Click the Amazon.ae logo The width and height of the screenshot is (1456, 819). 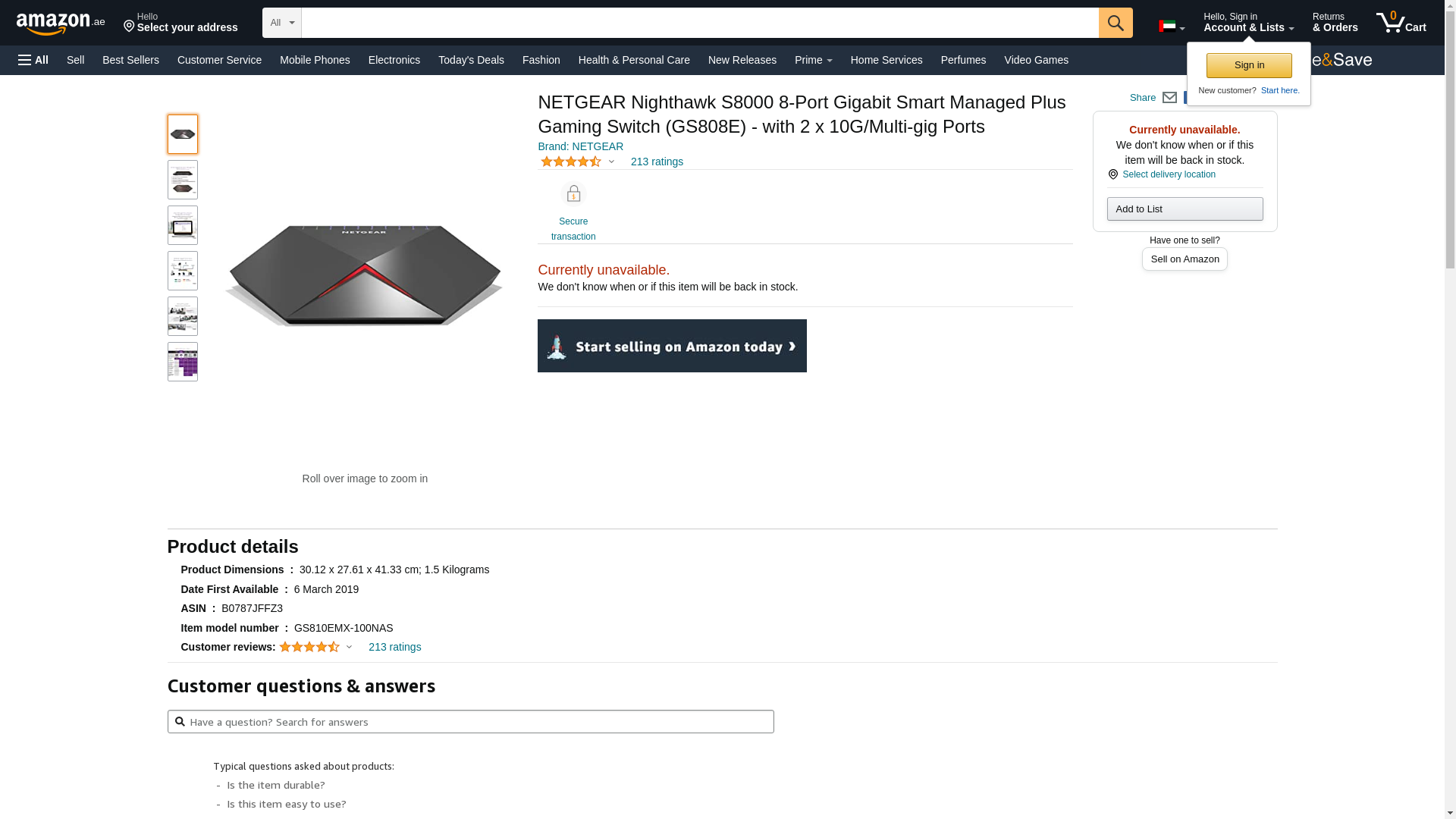61,24
